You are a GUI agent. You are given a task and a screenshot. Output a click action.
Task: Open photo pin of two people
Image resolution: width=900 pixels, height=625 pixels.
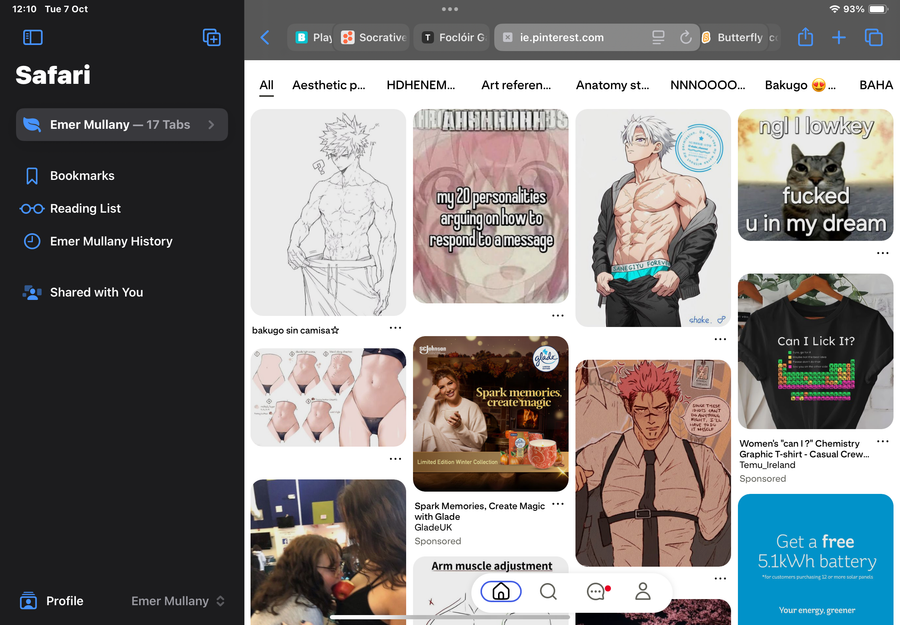click(328, 552)
